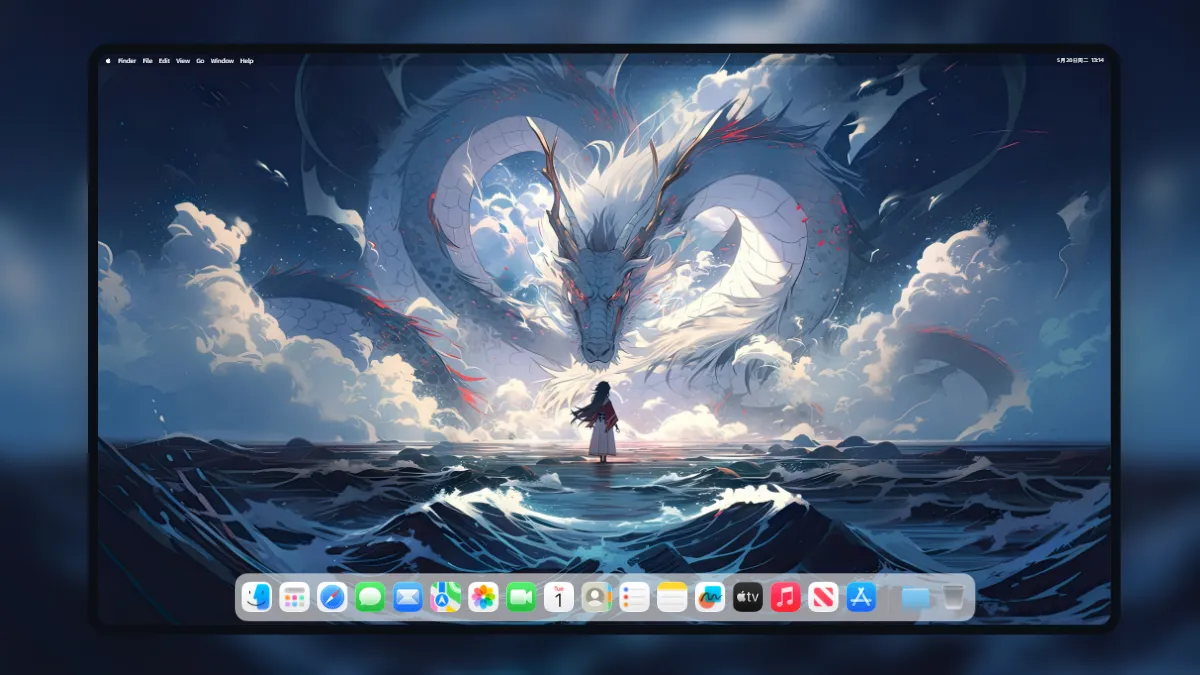Image resolution: width=1200 pixels, height=675 pixels.
Task: Start the FaceTime app
Action: click(x=521, y=598)
